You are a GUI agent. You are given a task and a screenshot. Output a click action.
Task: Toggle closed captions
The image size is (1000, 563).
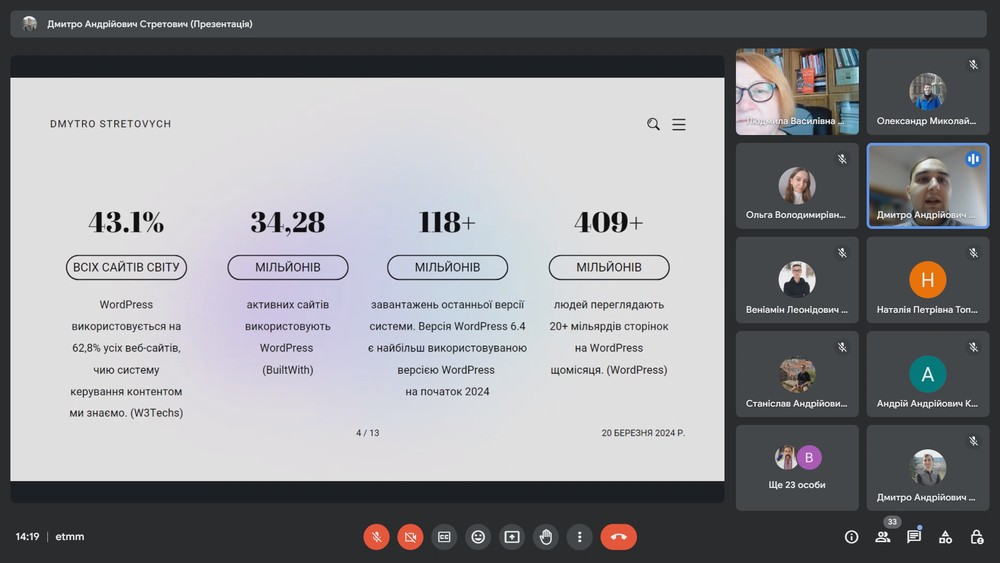(x=444, y=537)
